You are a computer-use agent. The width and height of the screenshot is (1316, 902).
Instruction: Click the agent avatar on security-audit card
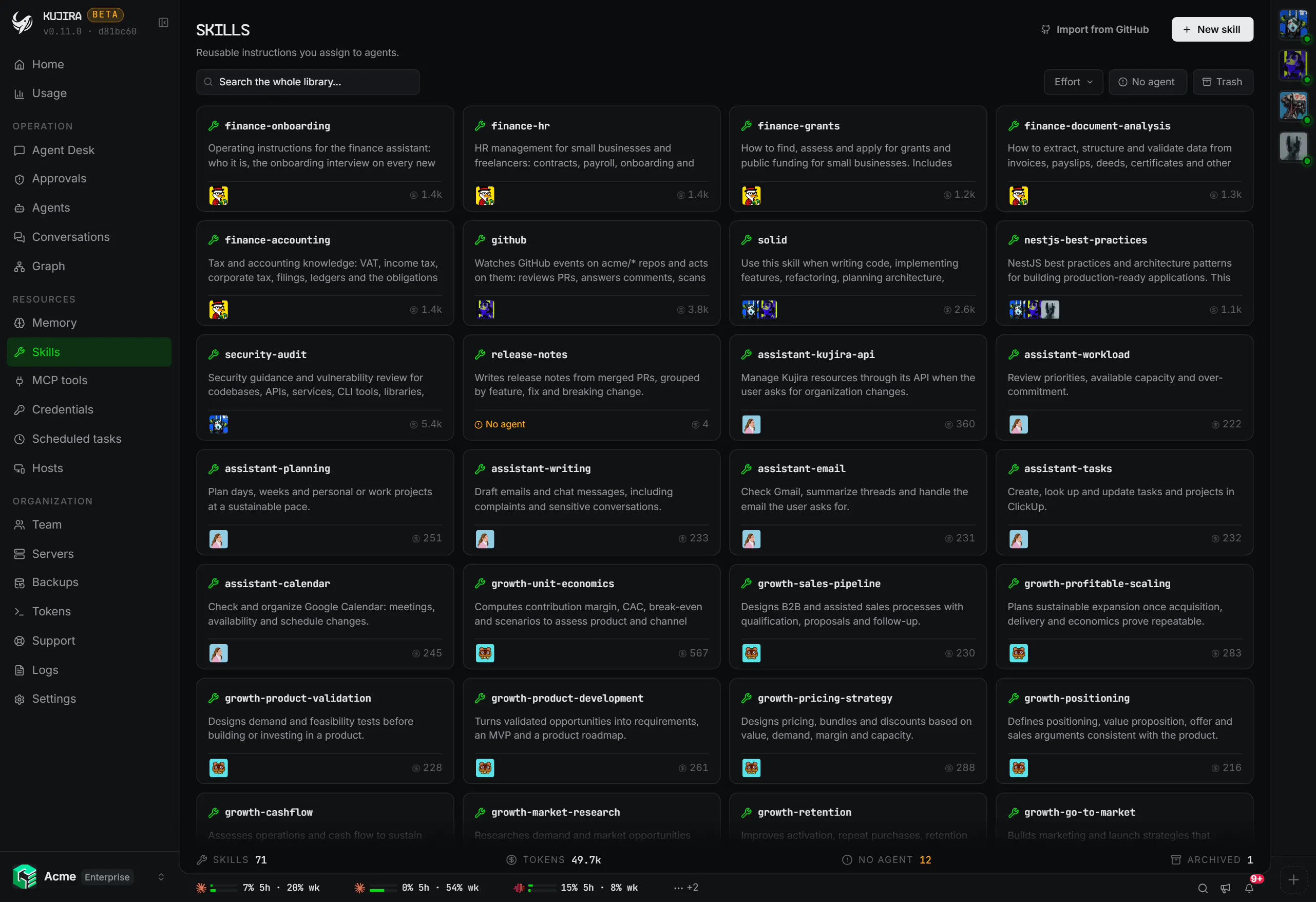(219, 424)
